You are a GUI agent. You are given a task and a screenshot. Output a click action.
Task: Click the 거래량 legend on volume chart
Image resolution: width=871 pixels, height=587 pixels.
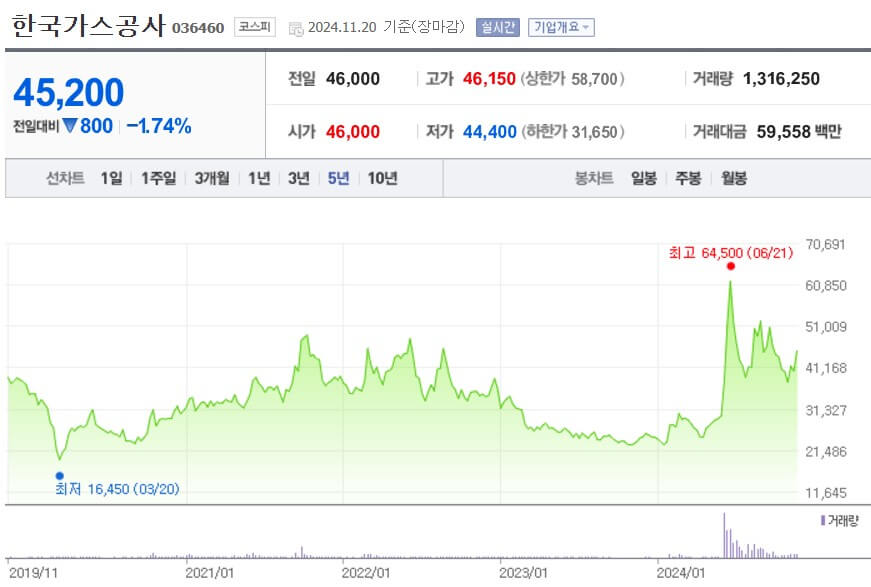coord(839,520)
